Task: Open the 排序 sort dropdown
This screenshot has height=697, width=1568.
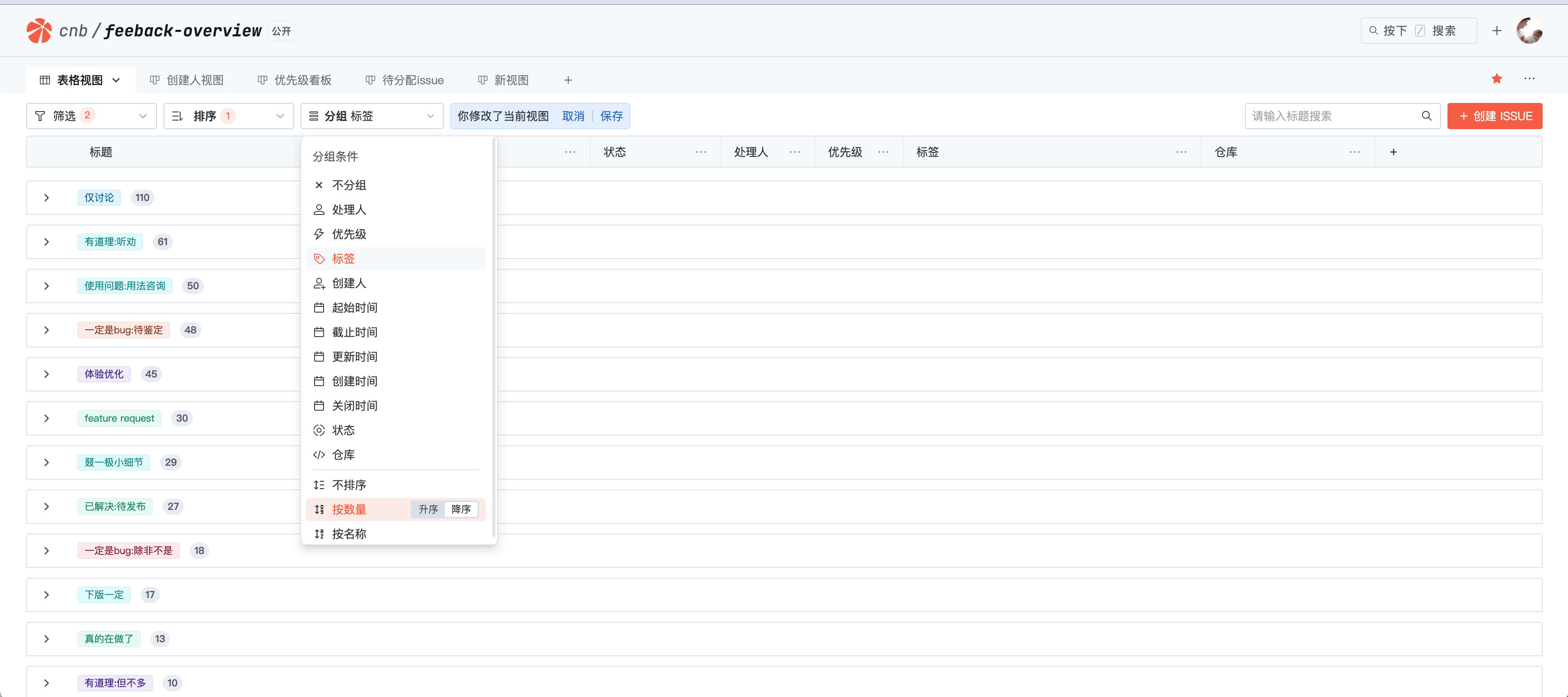Action: pyautogui.click(x=228, y=116)
